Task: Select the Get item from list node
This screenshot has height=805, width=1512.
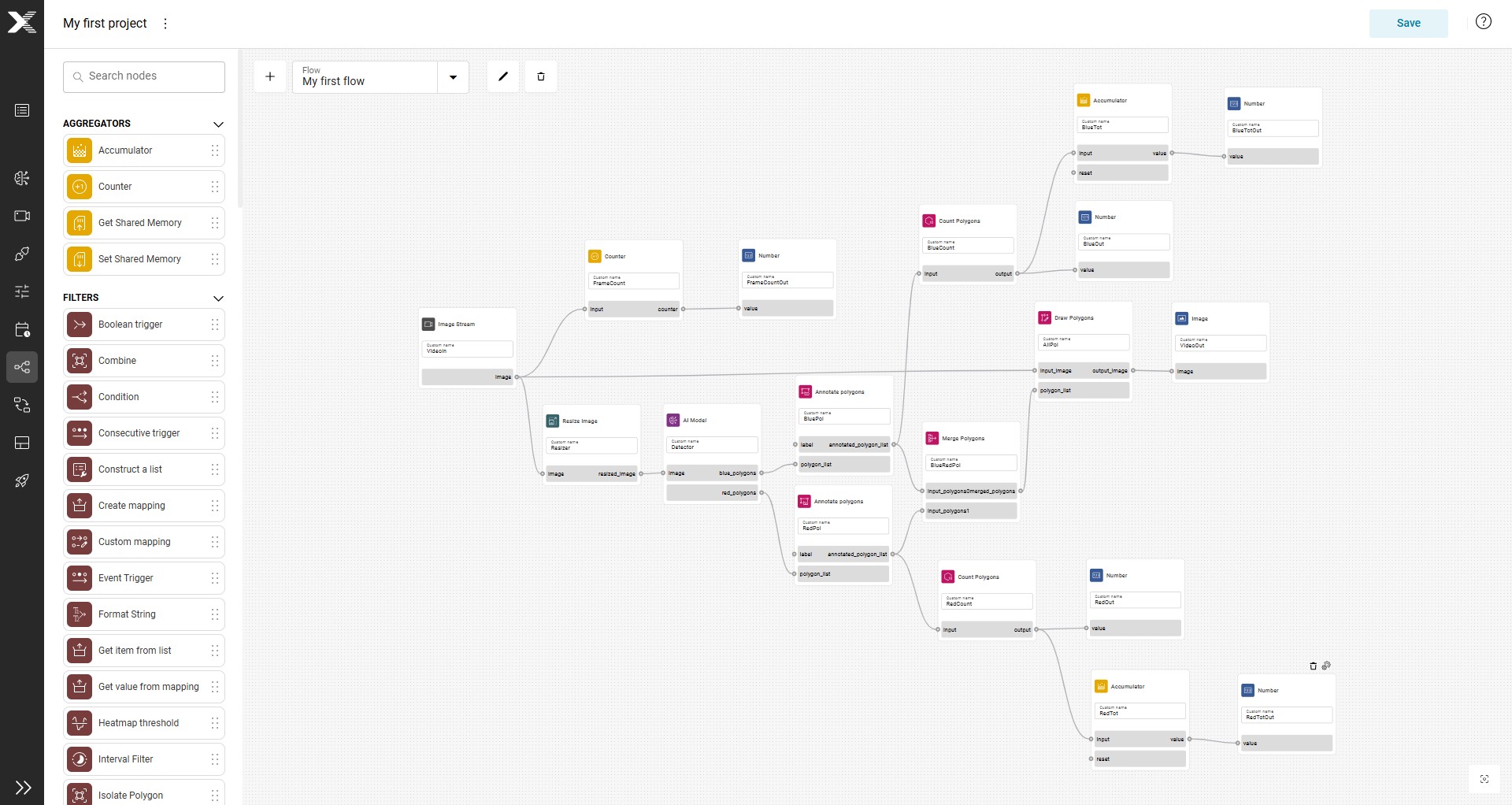Action: point(144,651)
